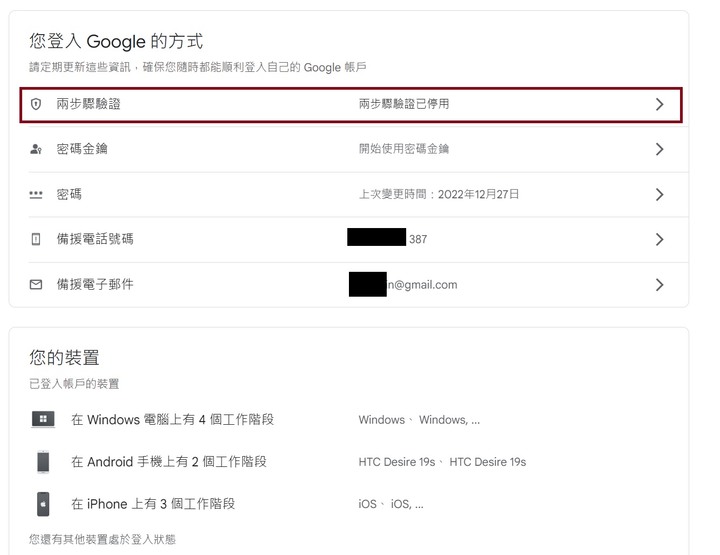
Task: Click 'HTC Desire 19s、HTC Desire 19s' text
Action: [x=442, y=462]
